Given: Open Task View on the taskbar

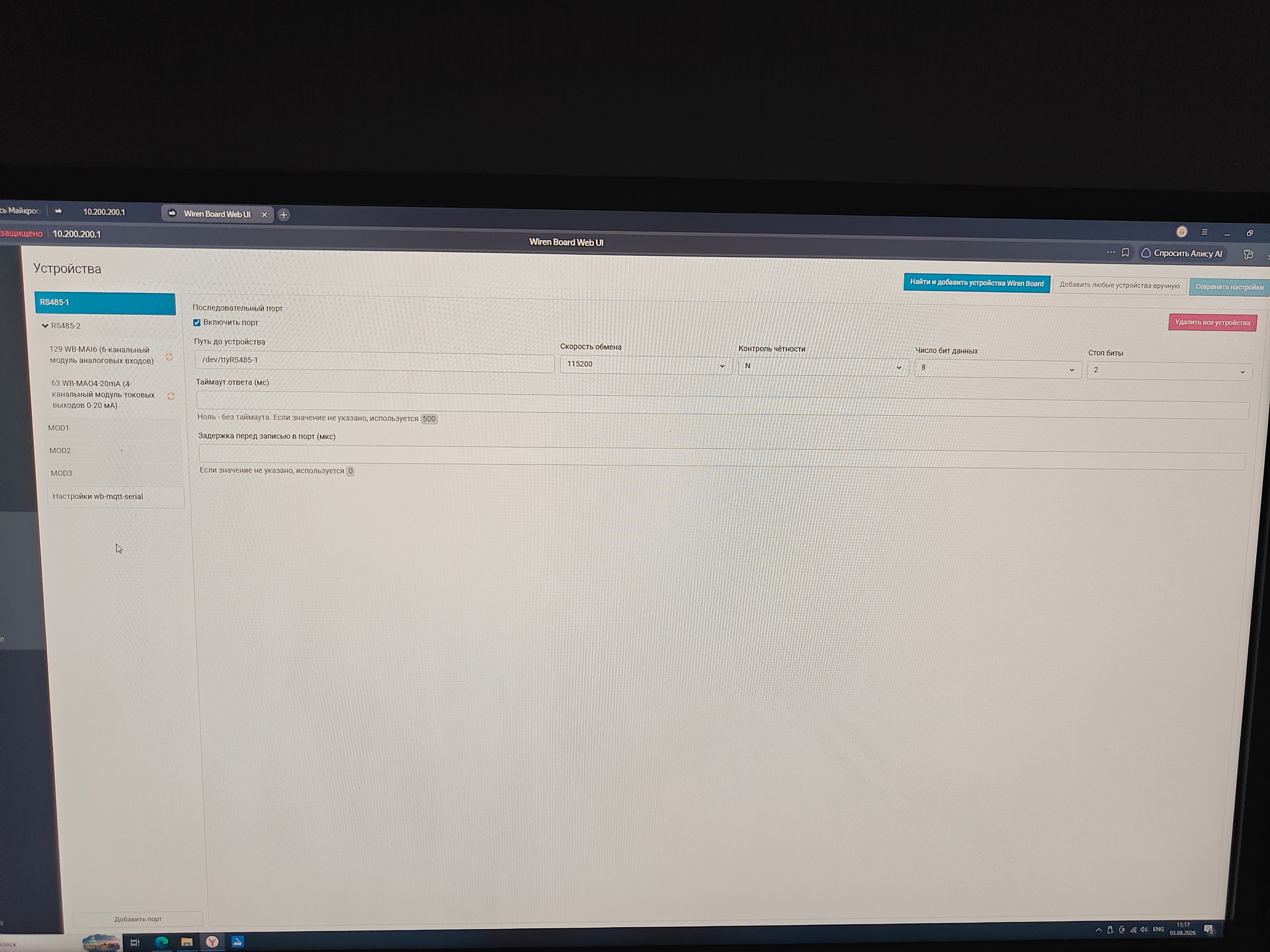Looking at the screenshot, I should point(135,943).
